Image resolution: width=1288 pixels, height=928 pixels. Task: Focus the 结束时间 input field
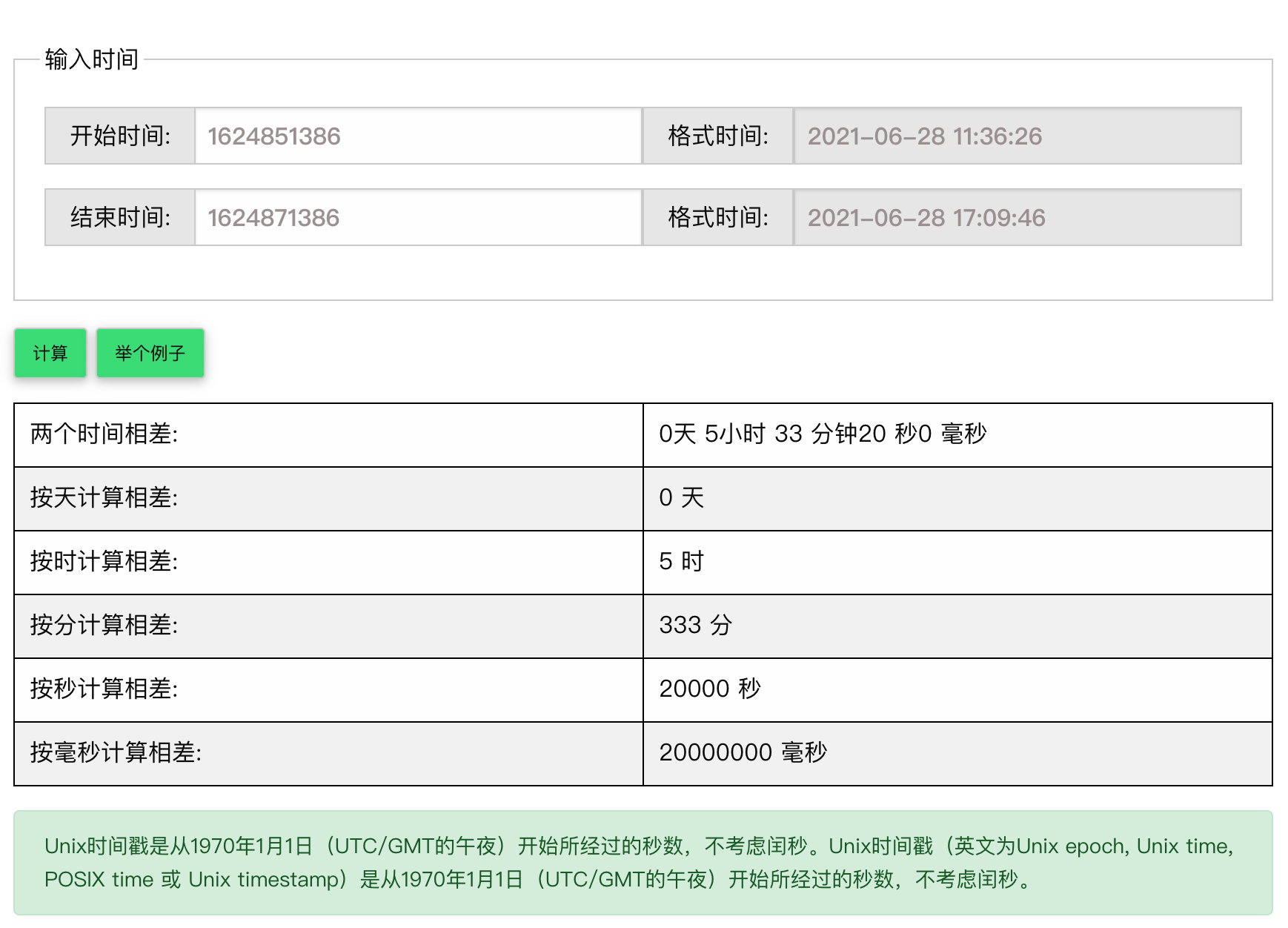click(418, 217)
